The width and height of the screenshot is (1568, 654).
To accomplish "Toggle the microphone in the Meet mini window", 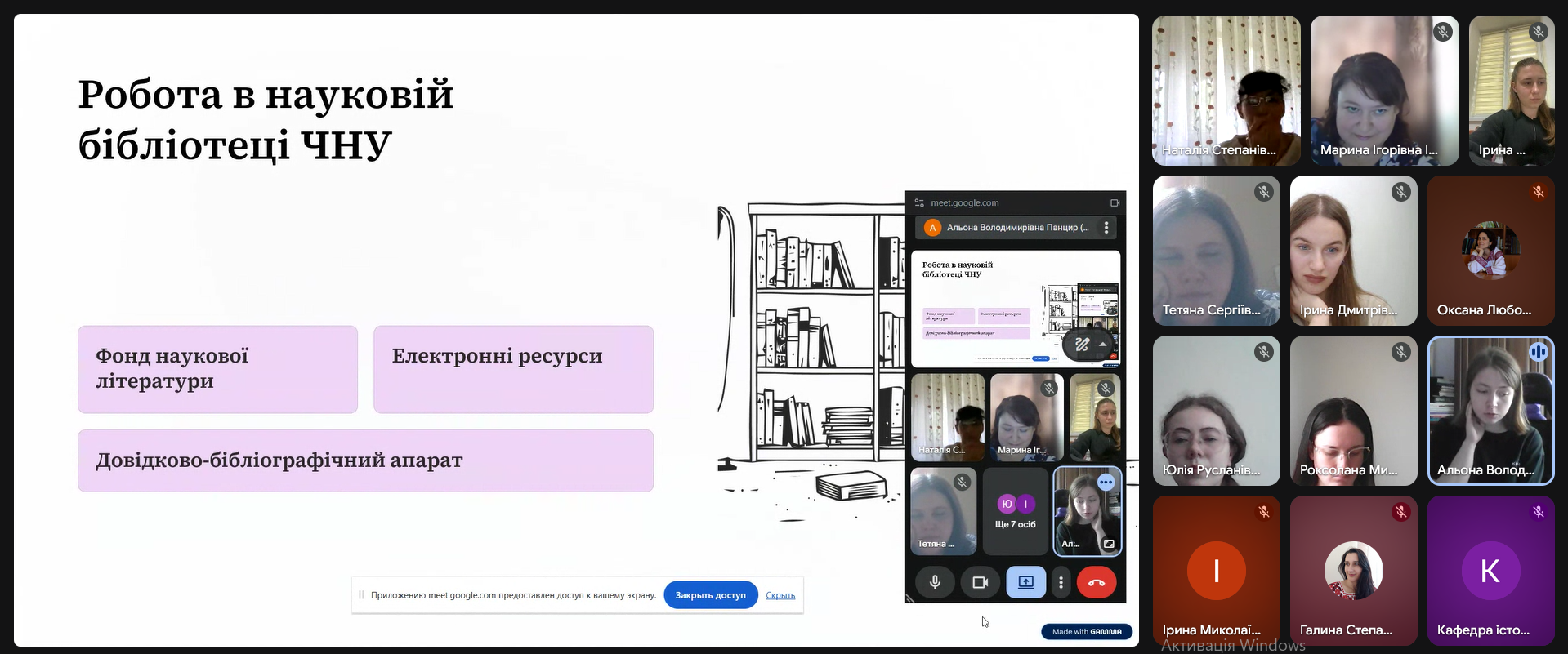I will tap(935, 582).
